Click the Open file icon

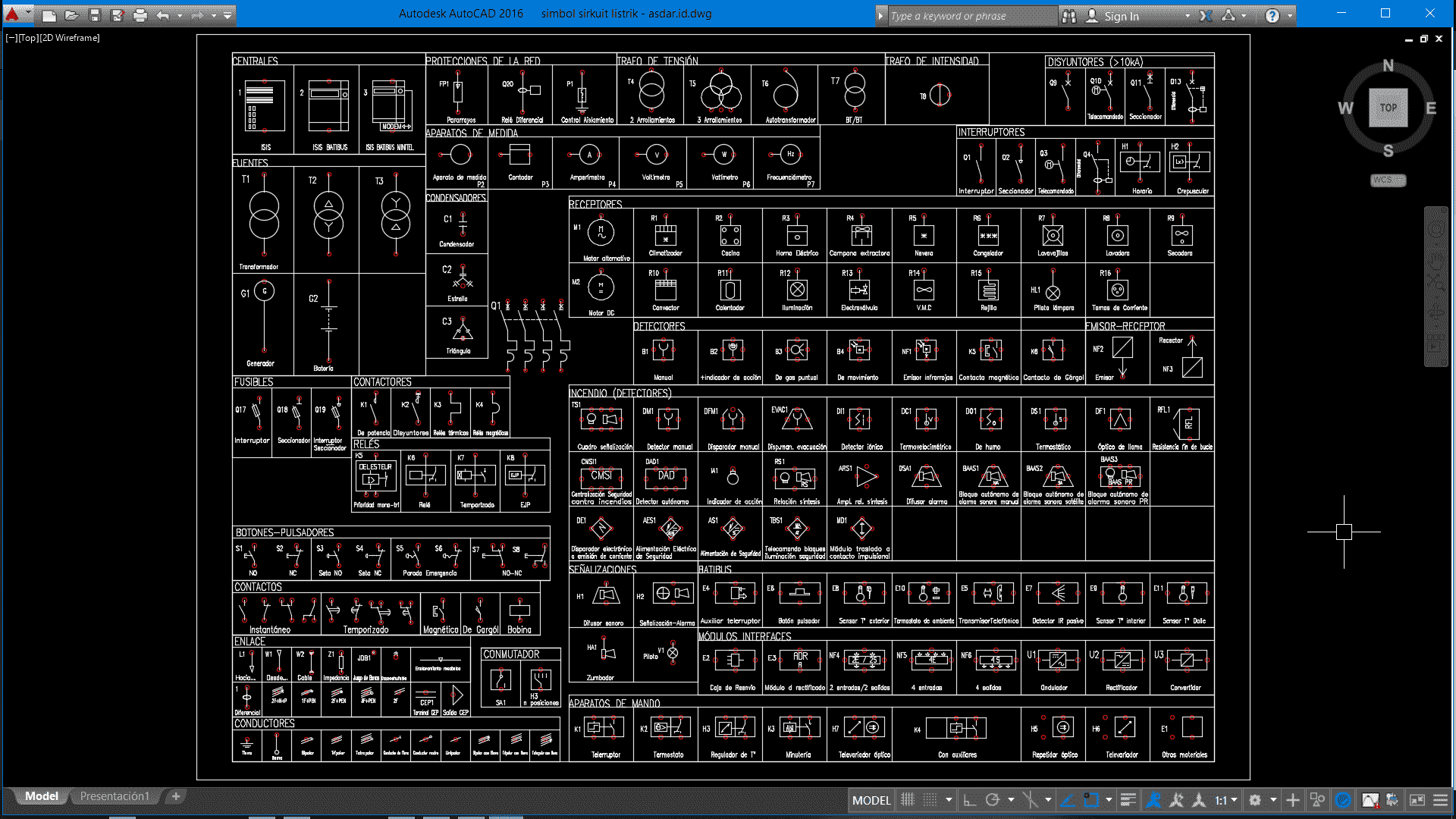pyautogui.click(x=71, y=15)
